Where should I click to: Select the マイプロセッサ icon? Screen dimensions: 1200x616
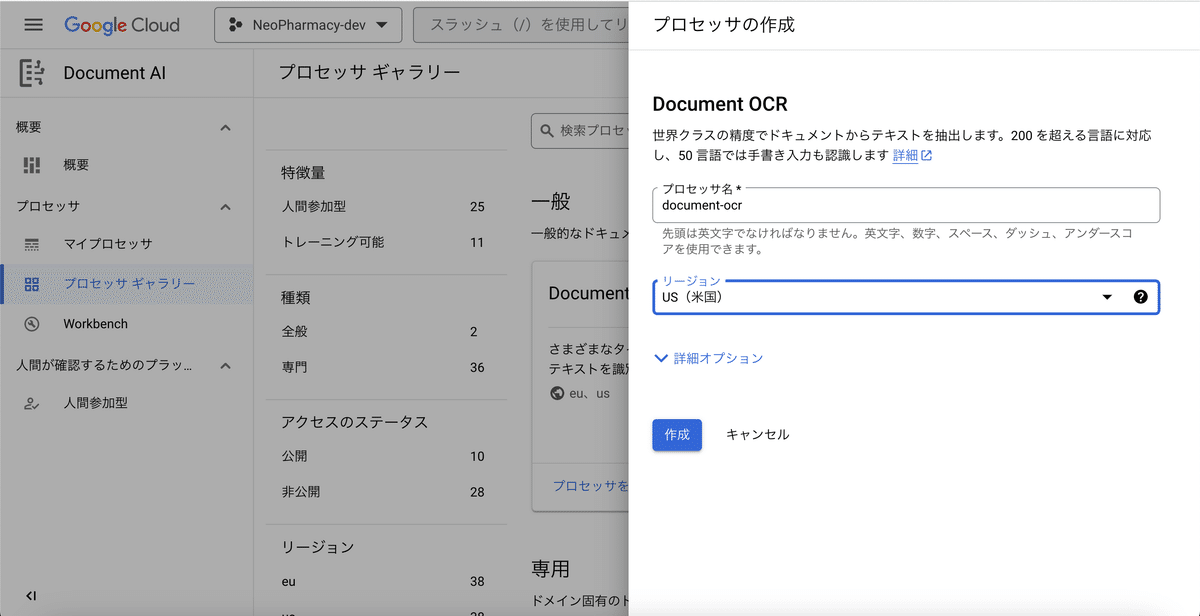coord(32,244)
